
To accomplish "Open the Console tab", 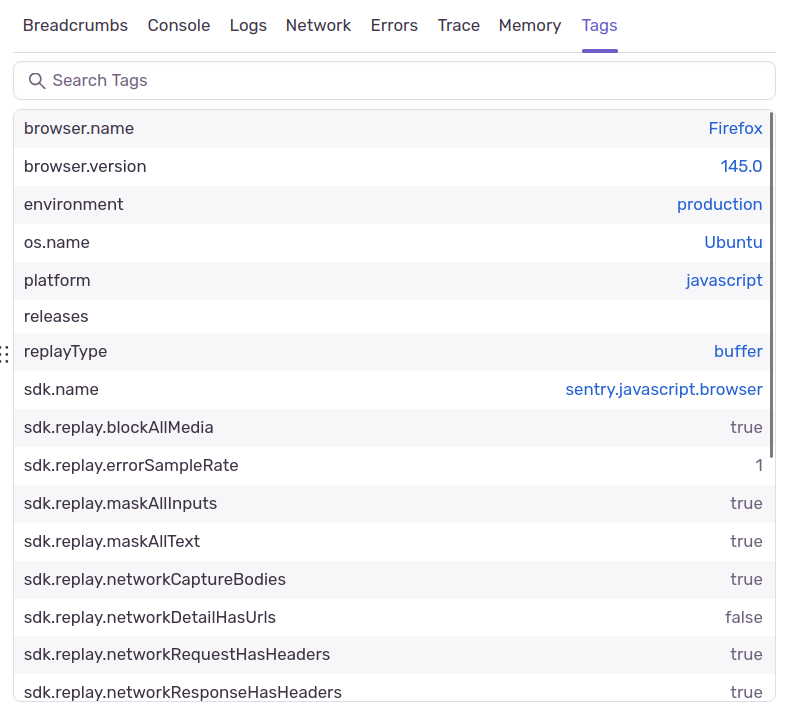I will [x=179, y=26].
